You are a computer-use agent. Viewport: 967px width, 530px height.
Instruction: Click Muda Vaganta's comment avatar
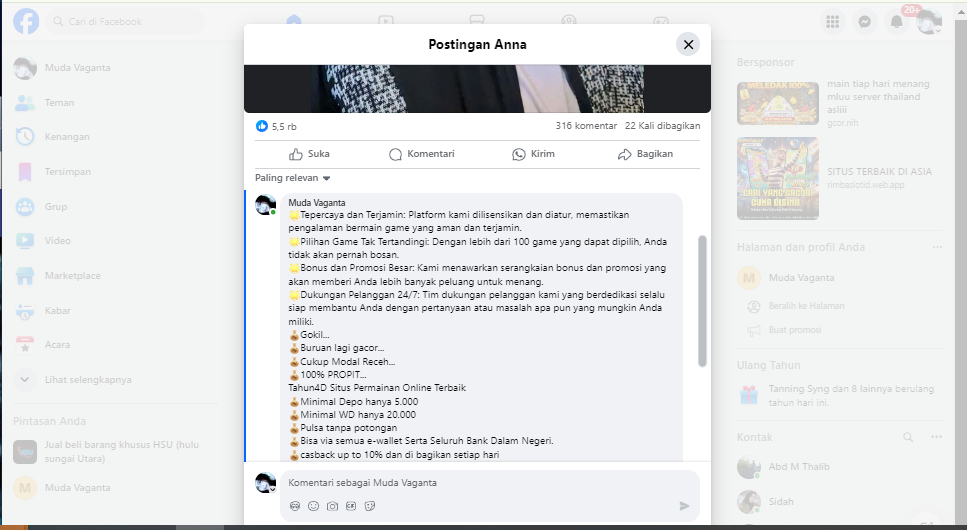point(265,205)
